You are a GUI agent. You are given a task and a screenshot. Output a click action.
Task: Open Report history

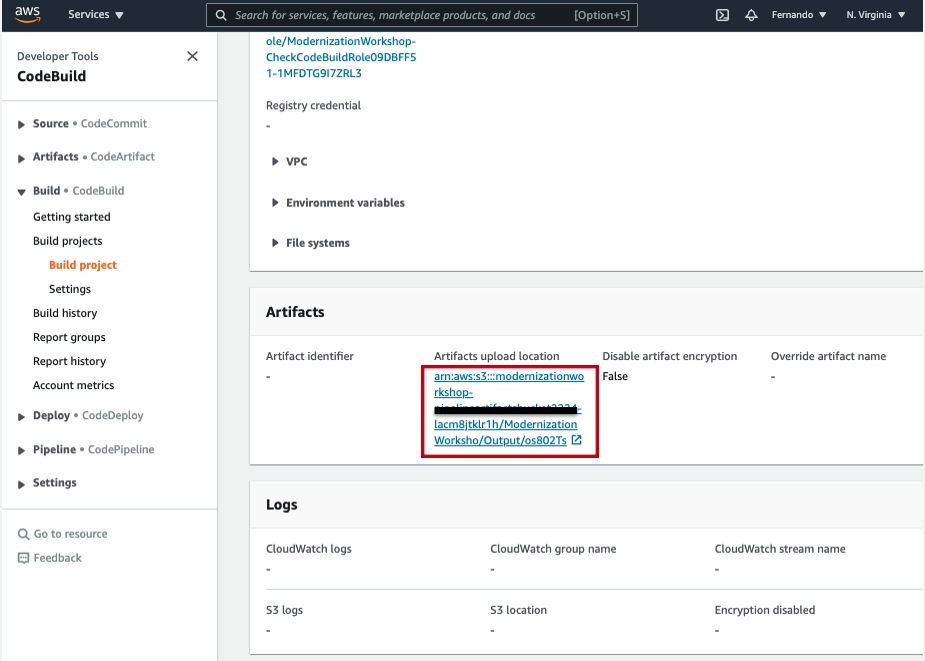point(69,361)
